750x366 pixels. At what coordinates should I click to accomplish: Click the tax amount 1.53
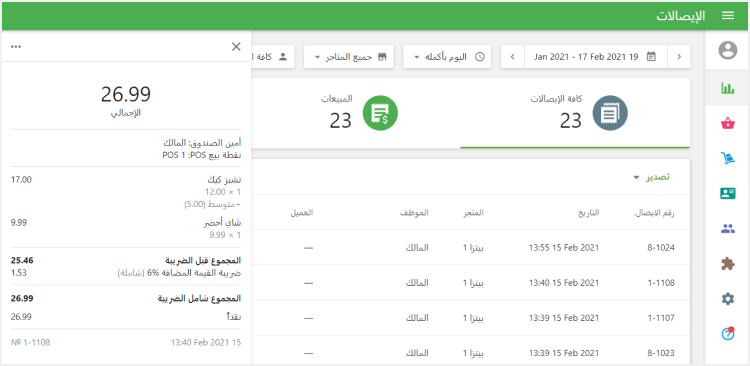tap(19, 273)
